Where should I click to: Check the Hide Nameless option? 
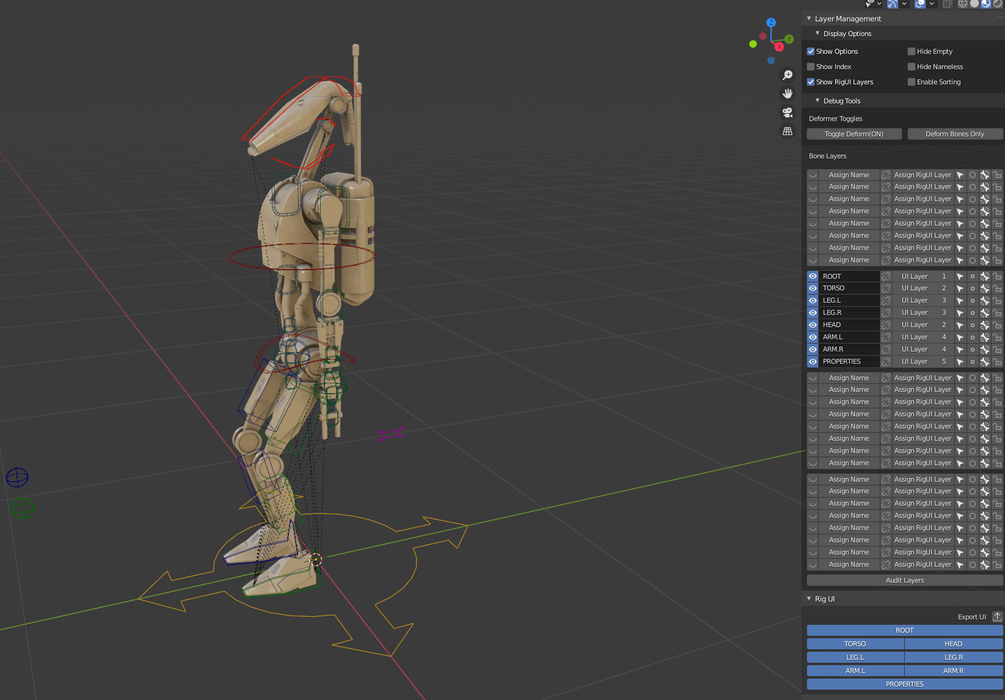click(911, 67)
